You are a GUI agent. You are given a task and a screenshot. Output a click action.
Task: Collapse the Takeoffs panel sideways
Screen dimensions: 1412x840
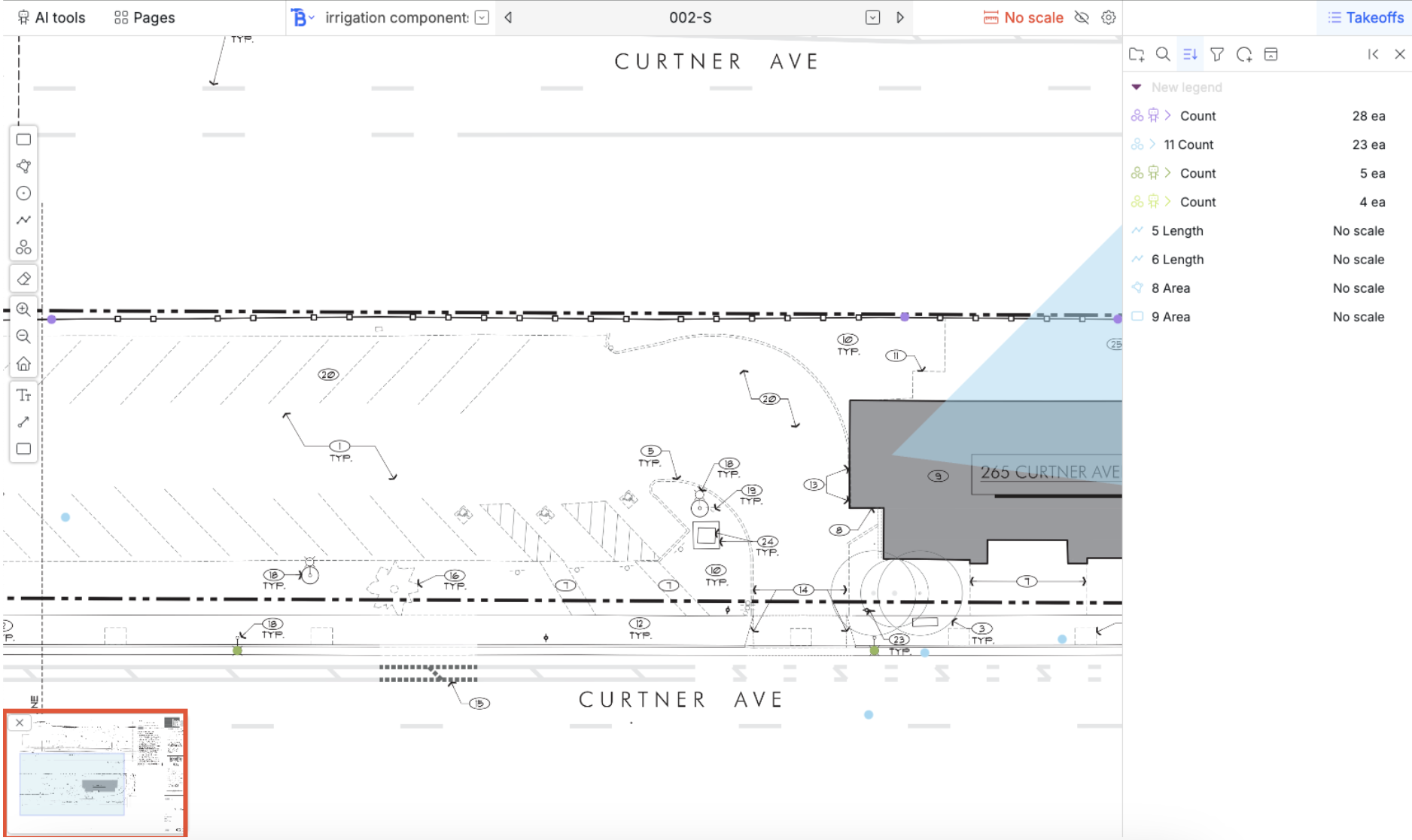coord(1374,54)
